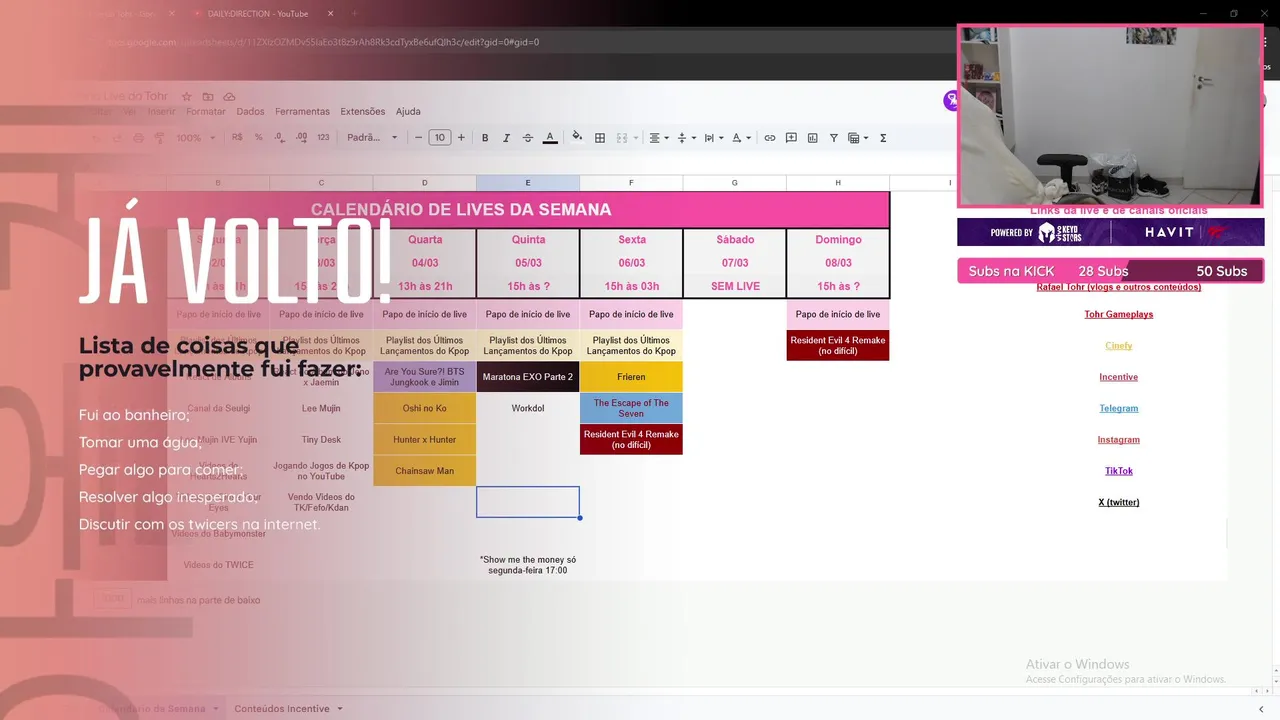Format as percent icon
This screenshot has height=720, width=1280.
[259, 138]
